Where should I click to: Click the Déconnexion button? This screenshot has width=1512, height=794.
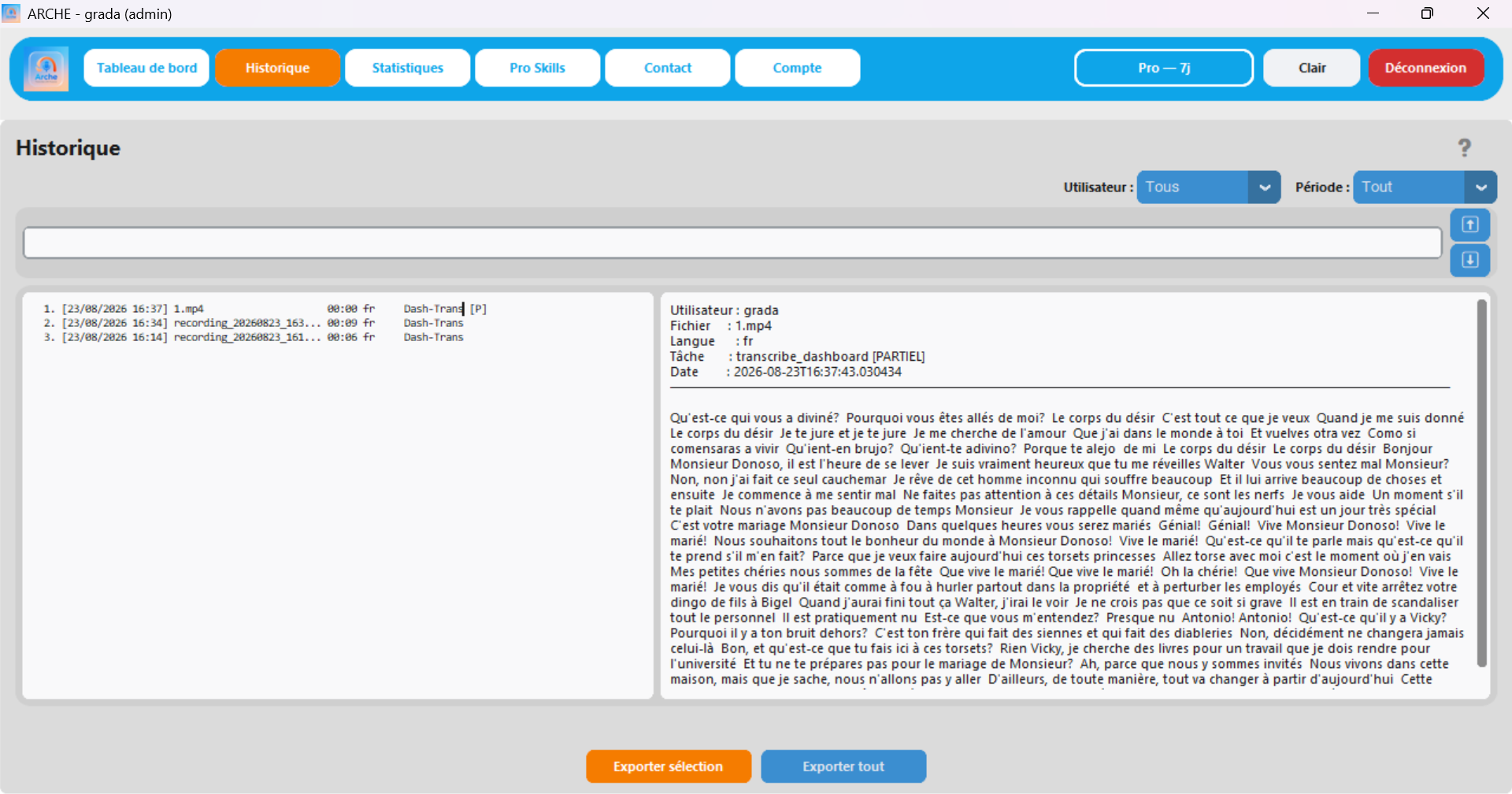1425,68
